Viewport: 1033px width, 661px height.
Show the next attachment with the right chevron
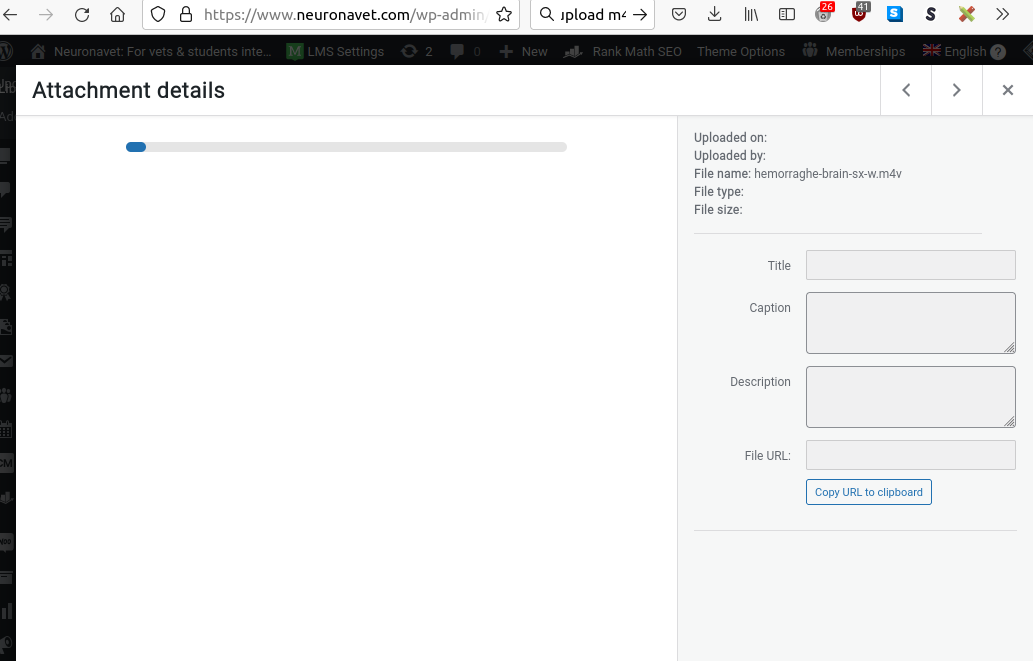click(x=957, y=90)
